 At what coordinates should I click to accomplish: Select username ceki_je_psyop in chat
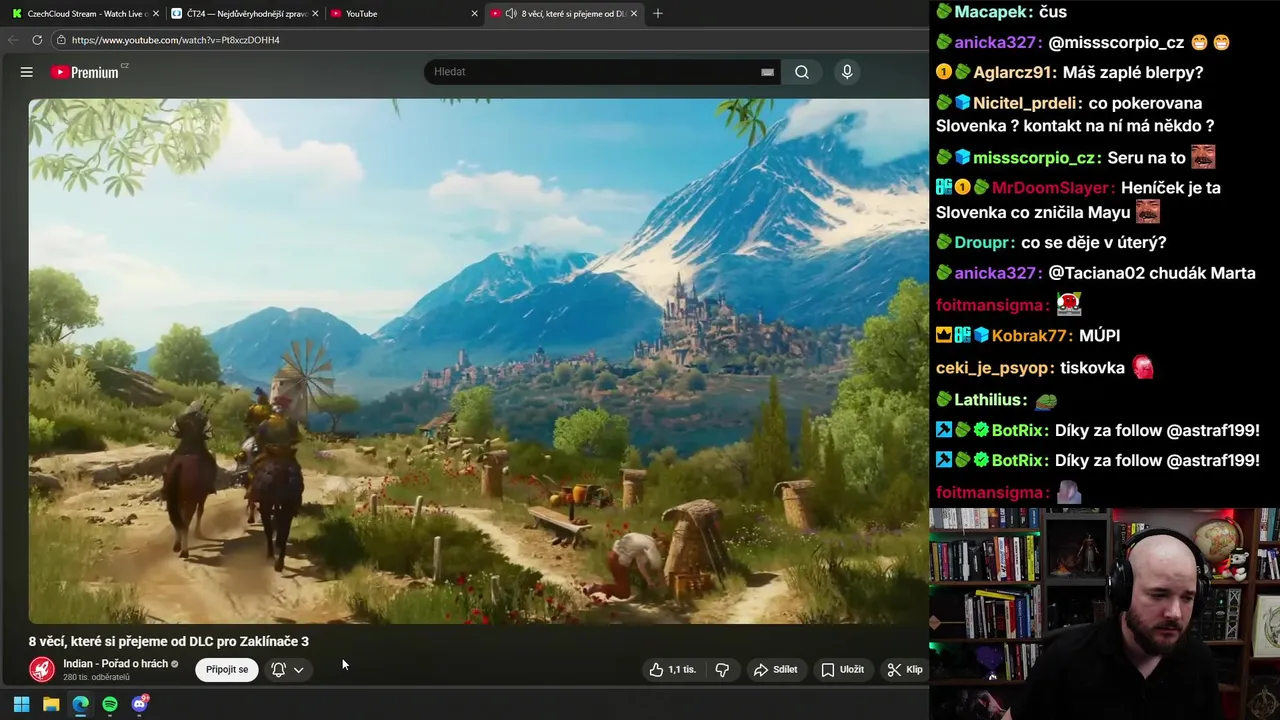[993, 368]
